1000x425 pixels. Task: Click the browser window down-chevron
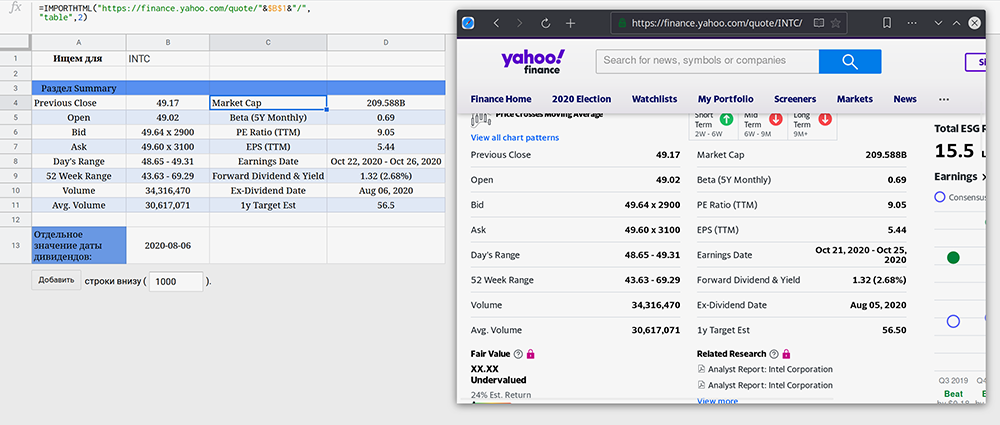(x=938, y=23)
